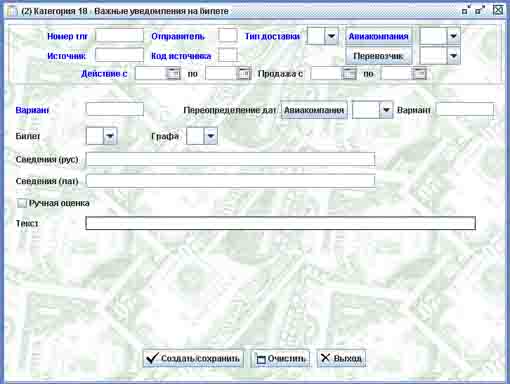Open the Графа dropdown
Screen dimensions: 510x384
pos(211,136)
